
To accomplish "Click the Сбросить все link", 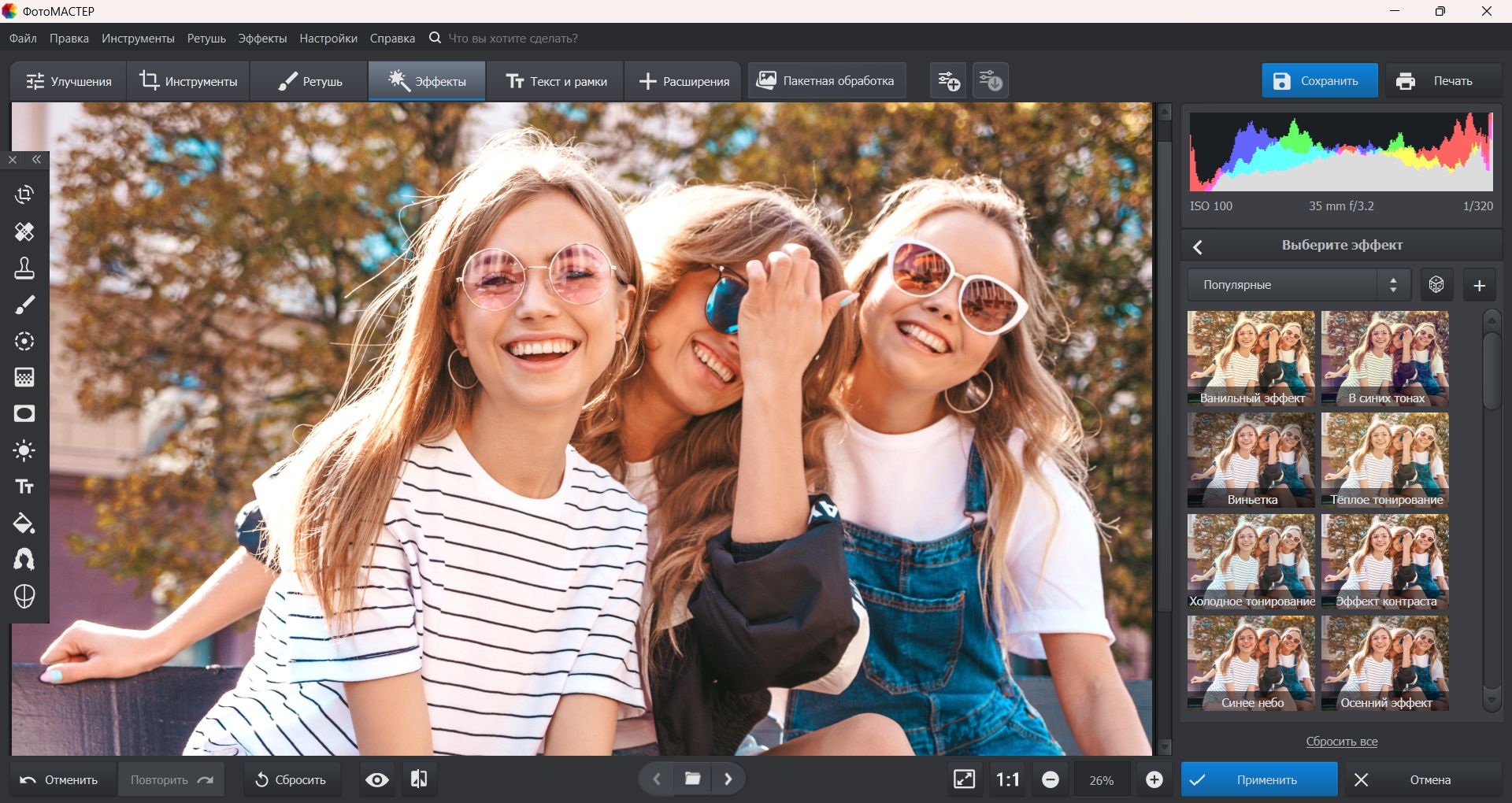I will [1341, 742].
